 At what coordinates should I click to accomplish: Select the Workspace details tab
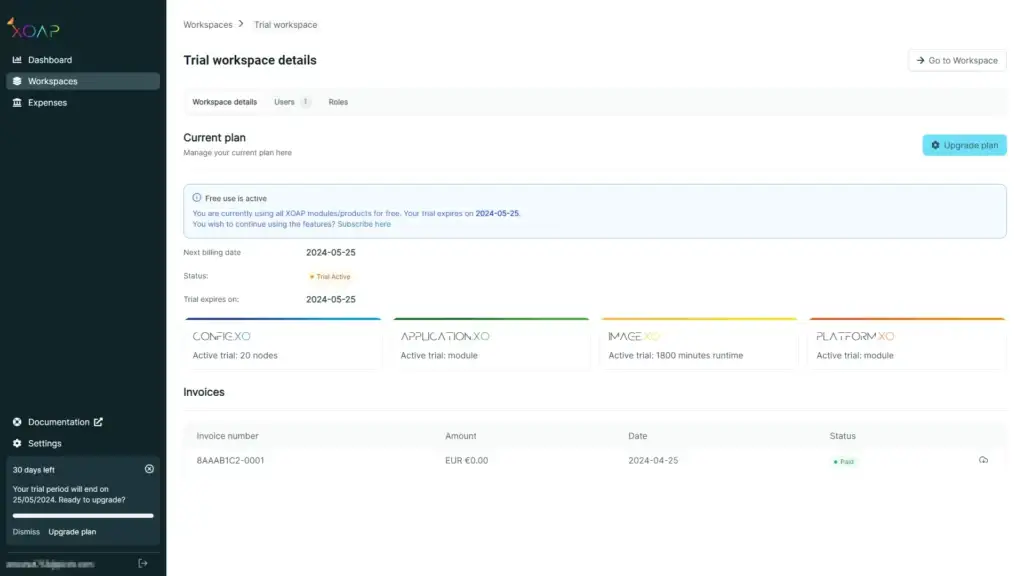[225, 102]
